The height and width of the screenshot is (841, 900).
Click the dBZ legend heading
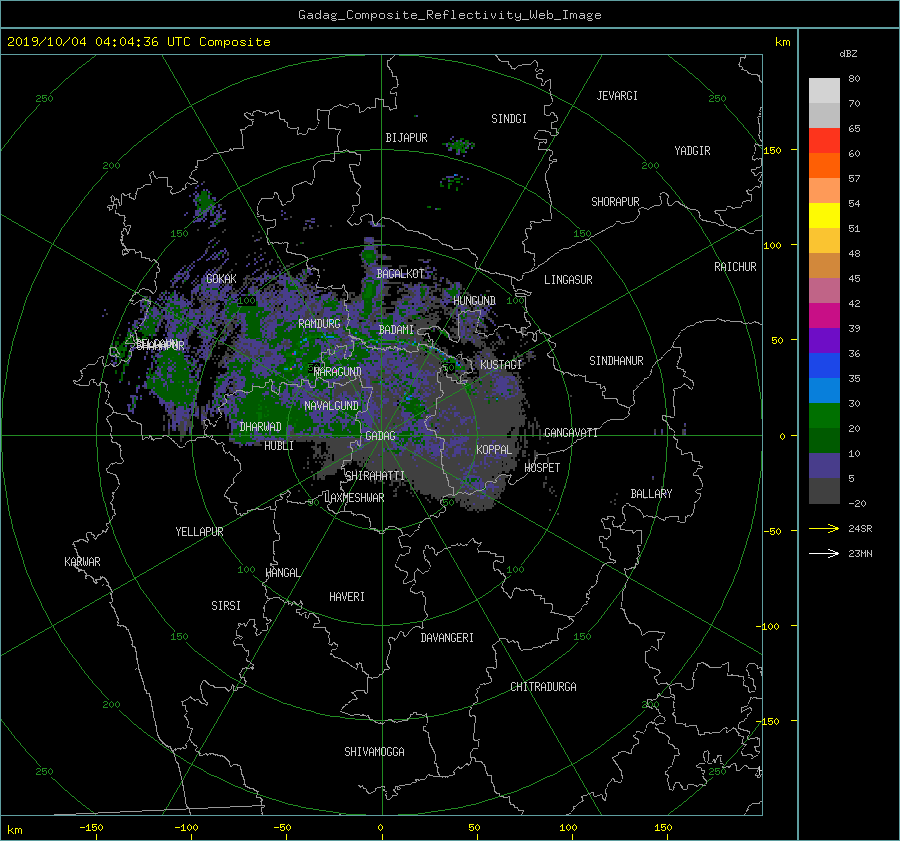(848, 54)
